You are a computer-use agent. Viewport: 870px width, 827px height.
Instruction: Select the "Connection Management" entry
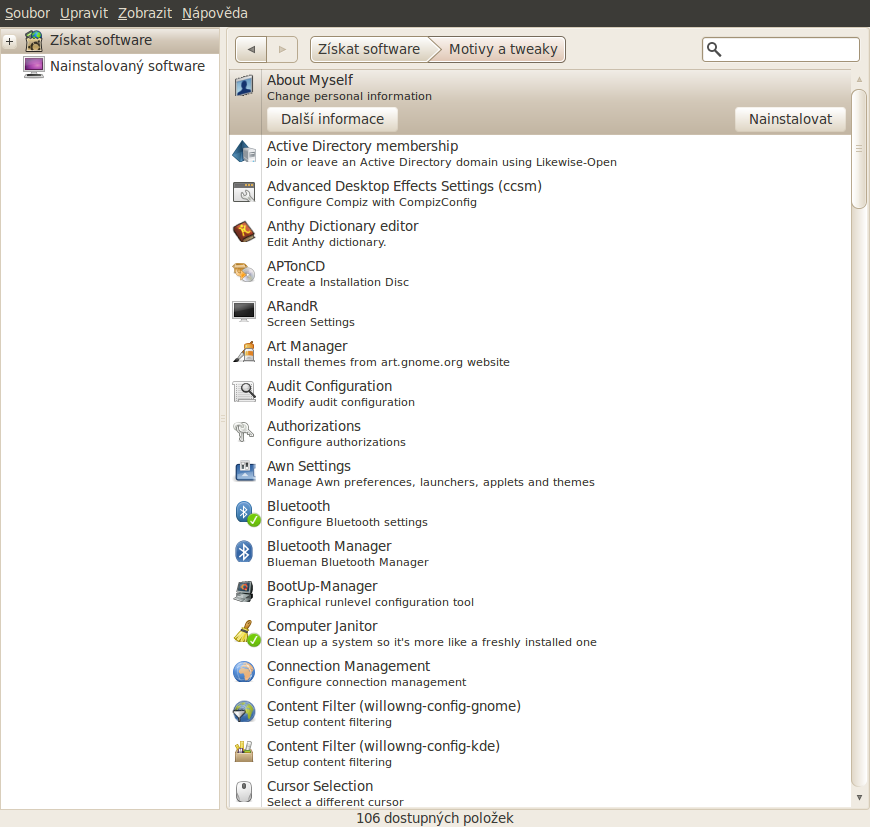point(540,673)
